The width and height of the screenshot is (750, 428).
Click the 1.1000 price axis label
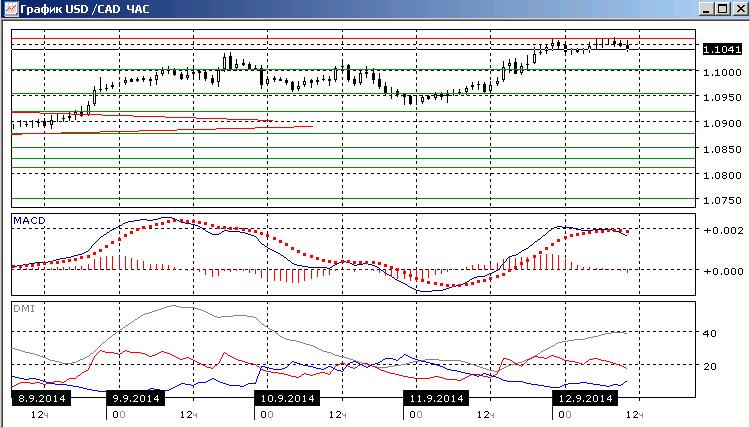[x=722, y=72]
